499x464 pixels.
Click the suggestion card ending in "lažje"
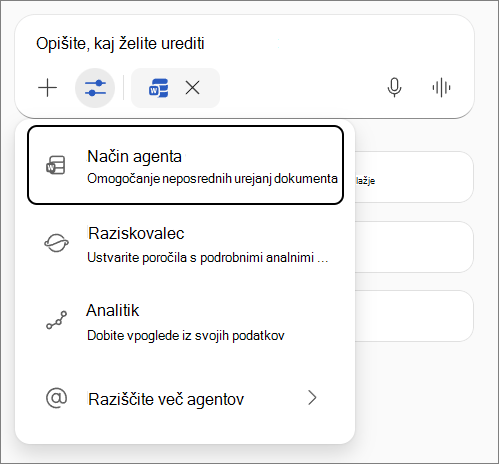(414, 177)
